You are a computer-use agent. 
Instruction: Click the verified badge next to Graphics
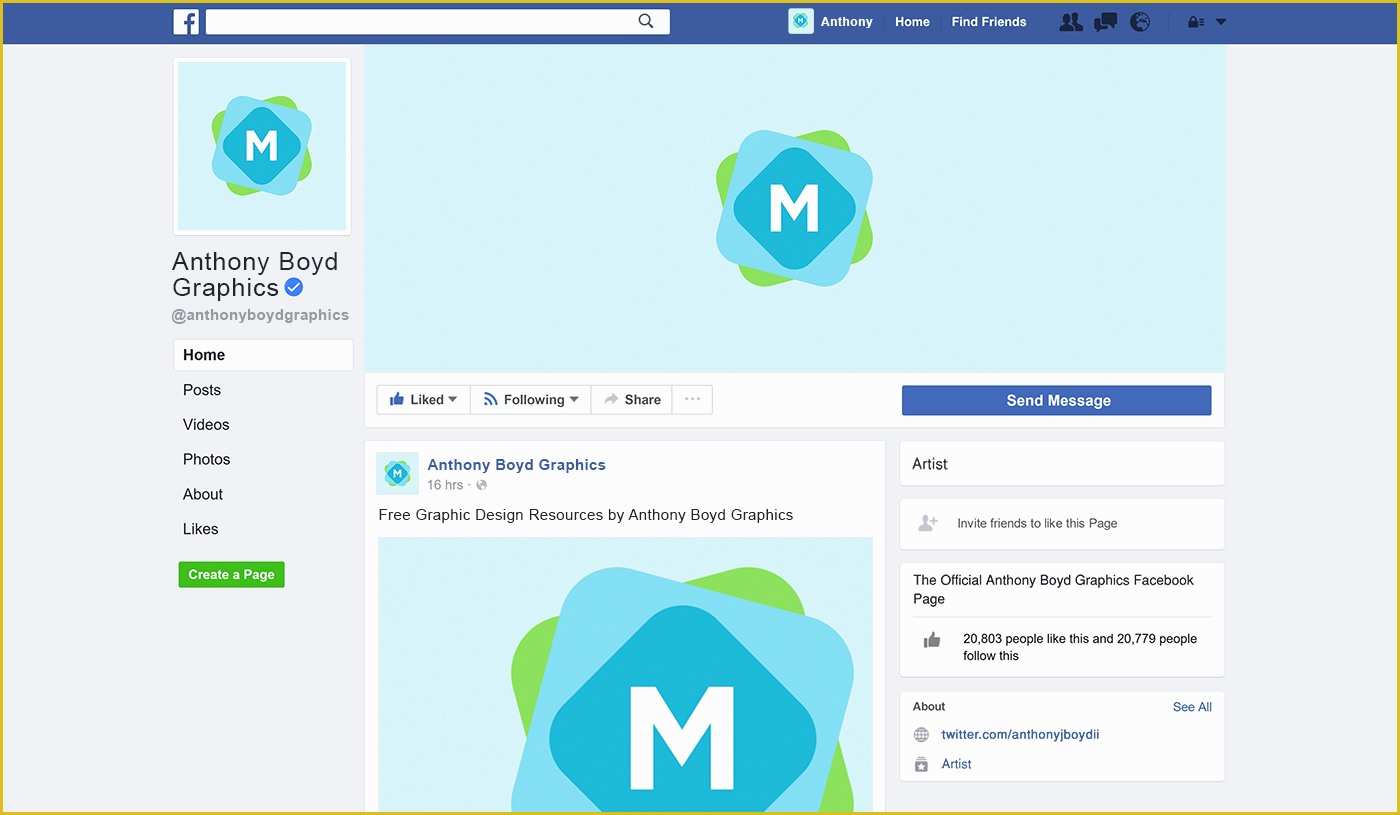point(294,288)
